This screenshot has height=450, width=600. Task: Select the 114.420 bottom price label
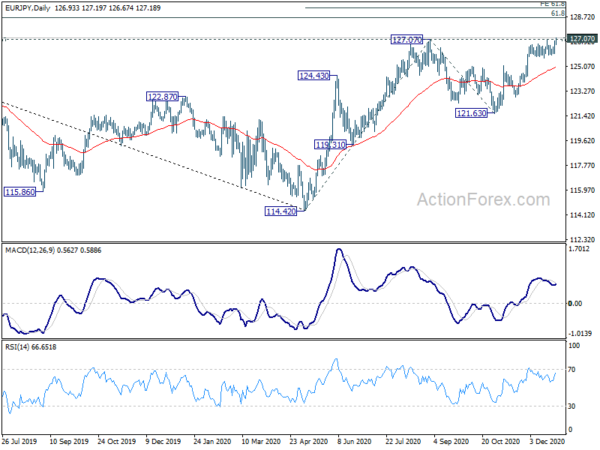(280, 211)
